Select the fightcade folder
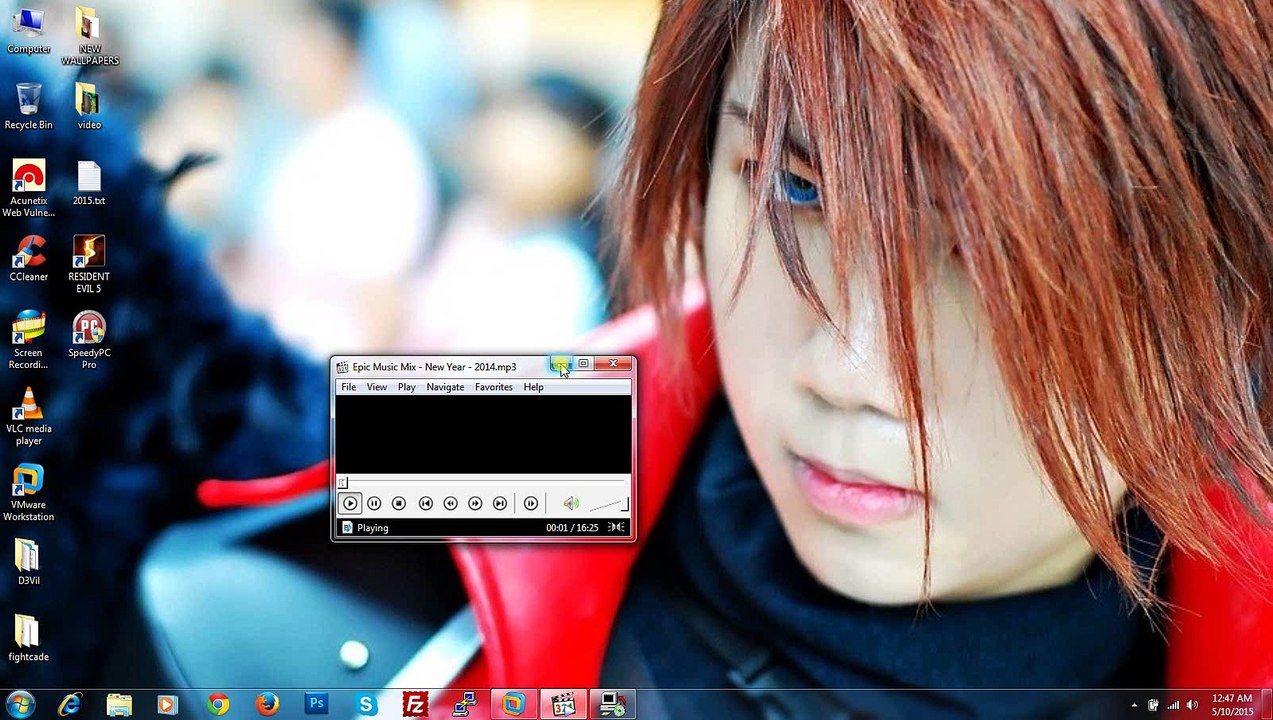 point(28,639)
